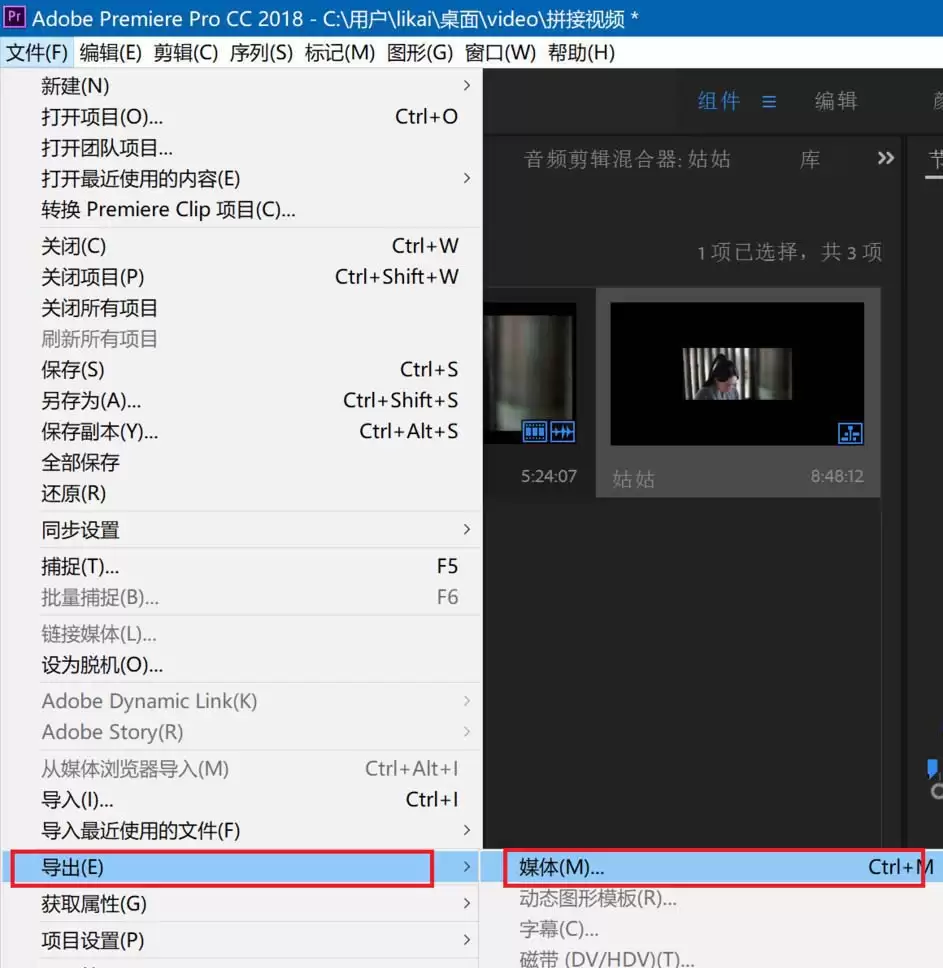This screenshot has height=968, width=943.
Task: Select the 5:24:07 video clip thumbnail
Action: (530, 373)
